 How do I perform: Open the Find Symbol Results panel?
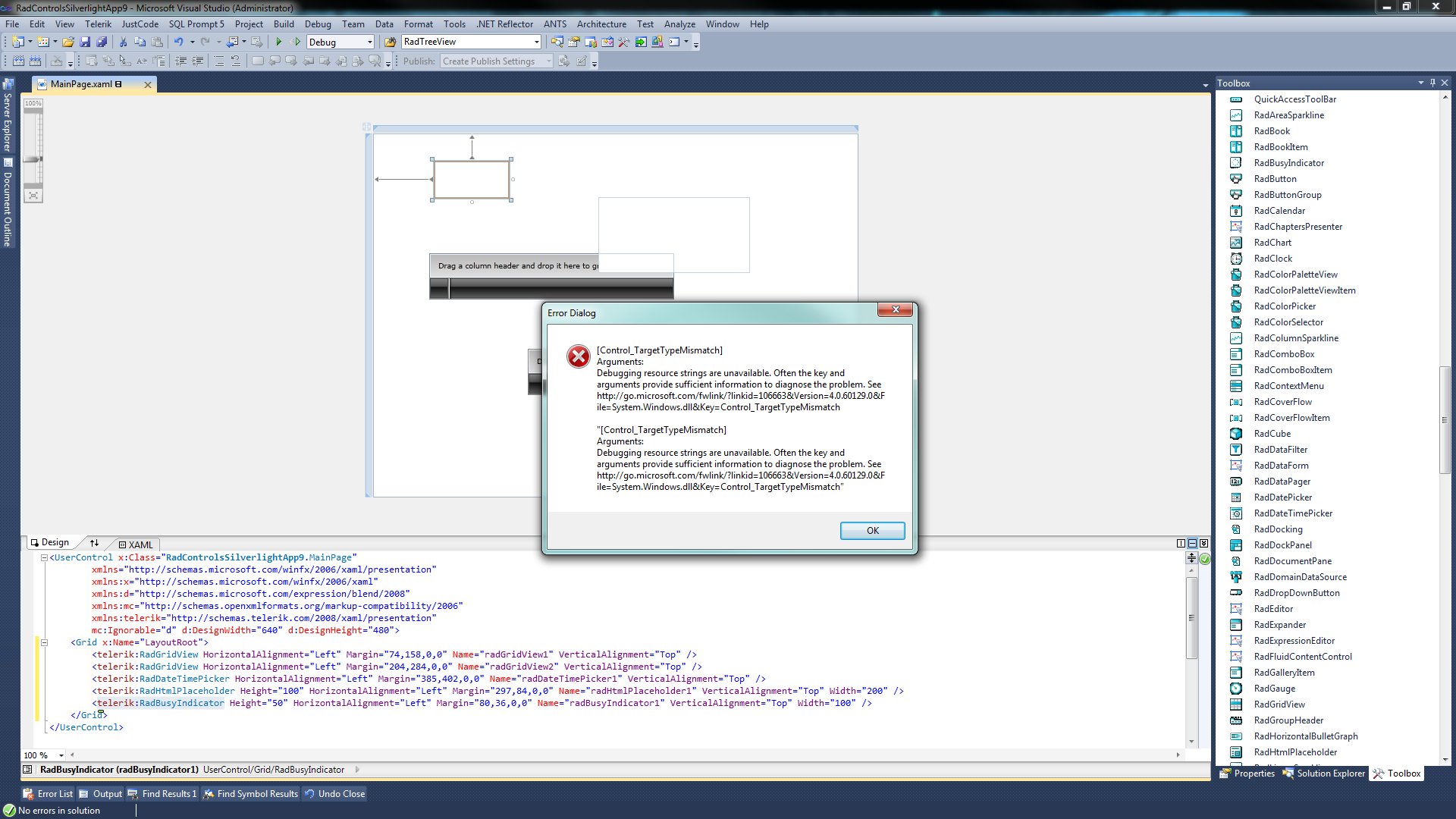[251, 794]
